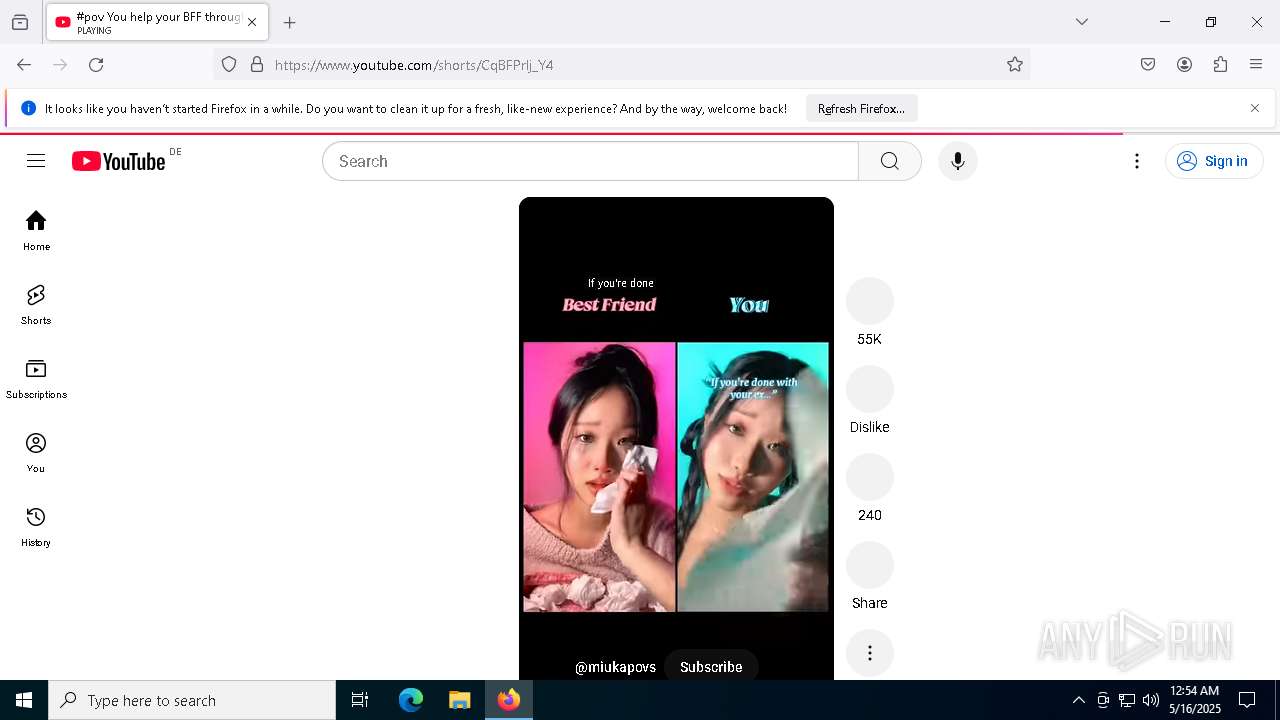This screenshot has width=1280, height=720.
Task: Focus the YouTube Search field
Action: pos(590,161)
